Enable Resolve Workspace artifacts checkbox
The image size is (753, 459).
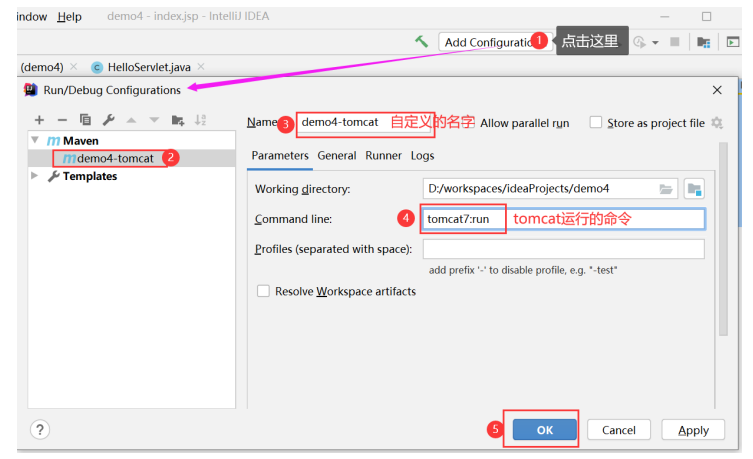[x=263, y=291]
